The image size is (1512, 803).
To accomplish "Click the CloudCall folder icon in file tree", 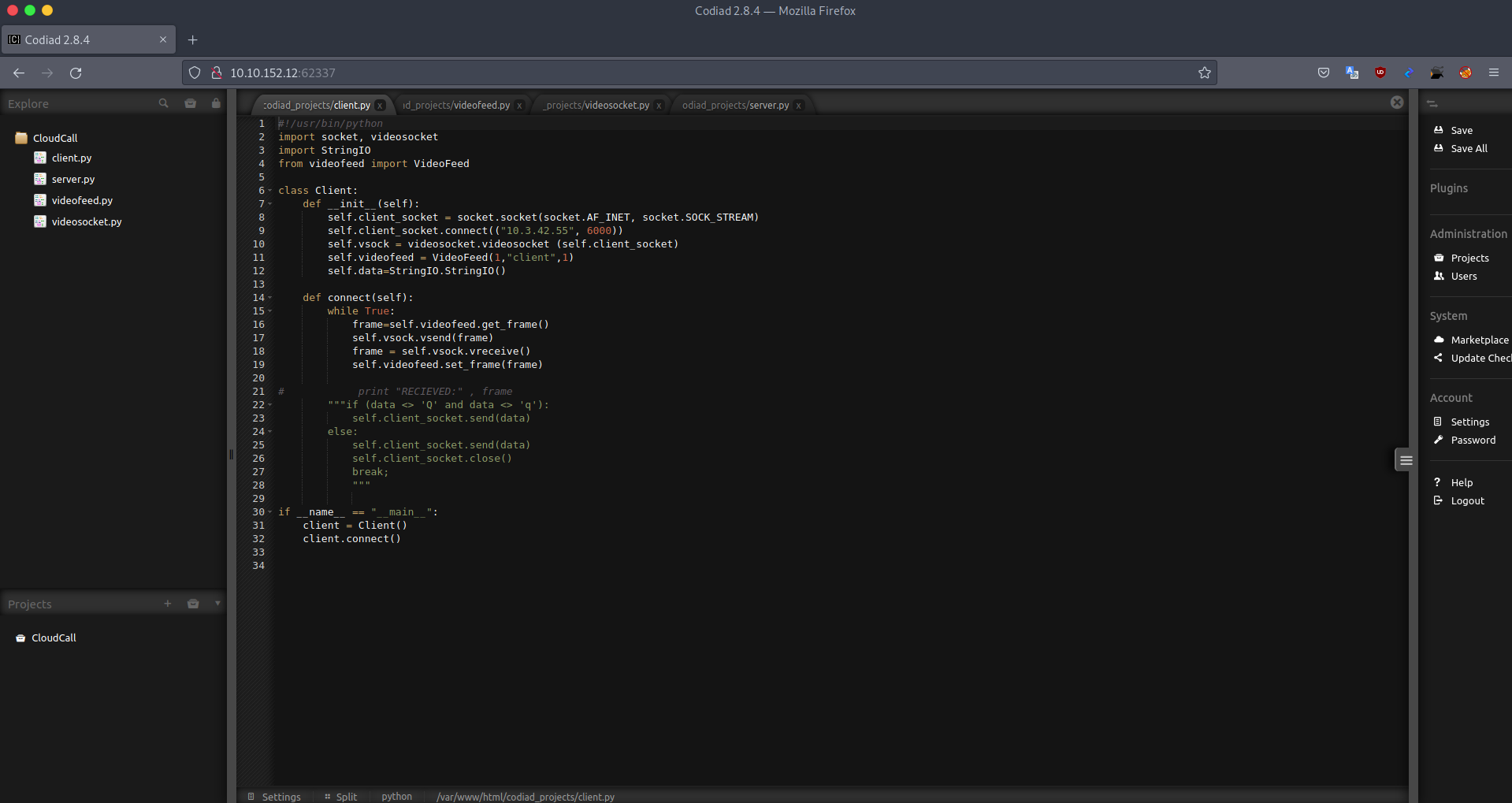I will pyautogui.click(x=21, y=138).
